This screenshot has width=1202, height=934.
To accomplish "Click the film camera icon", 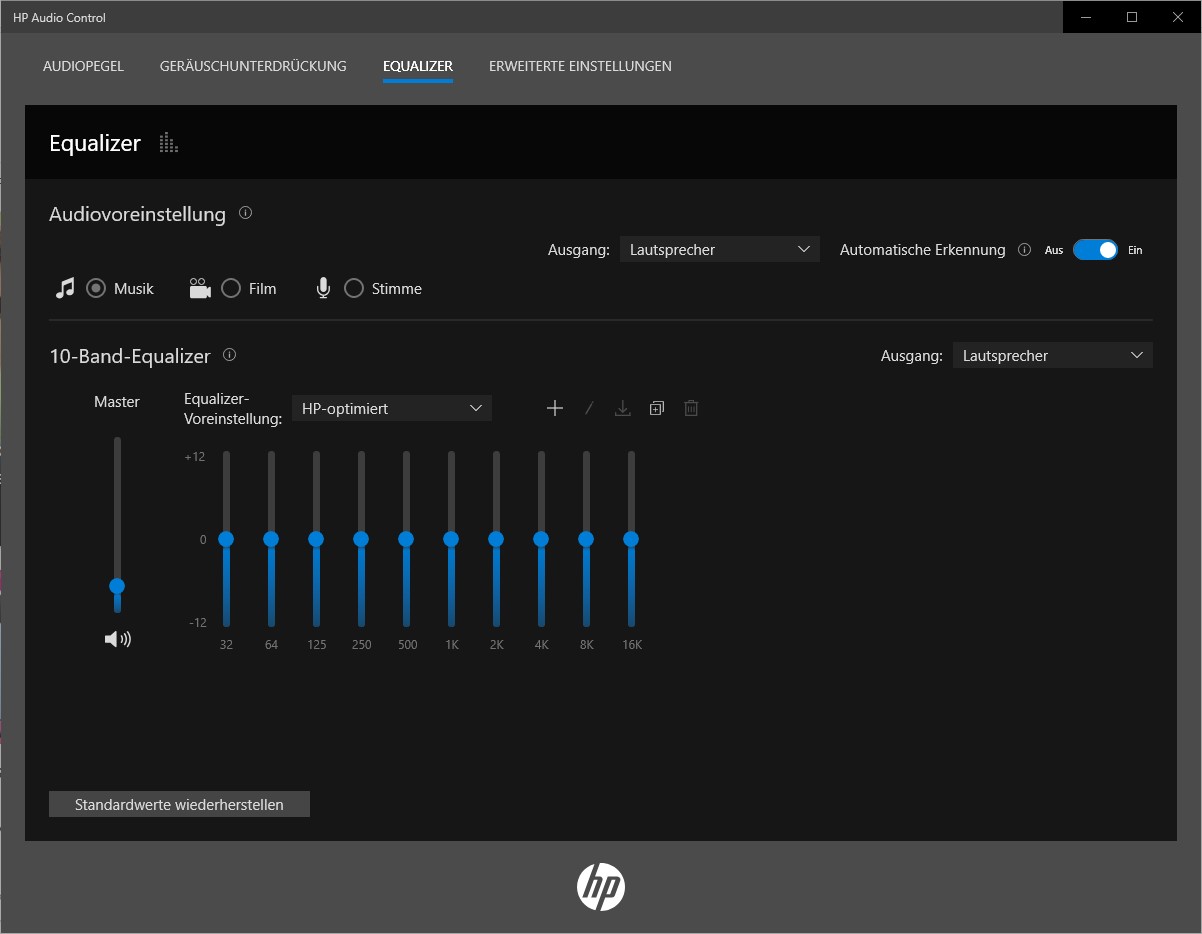I will pos(200,288).
